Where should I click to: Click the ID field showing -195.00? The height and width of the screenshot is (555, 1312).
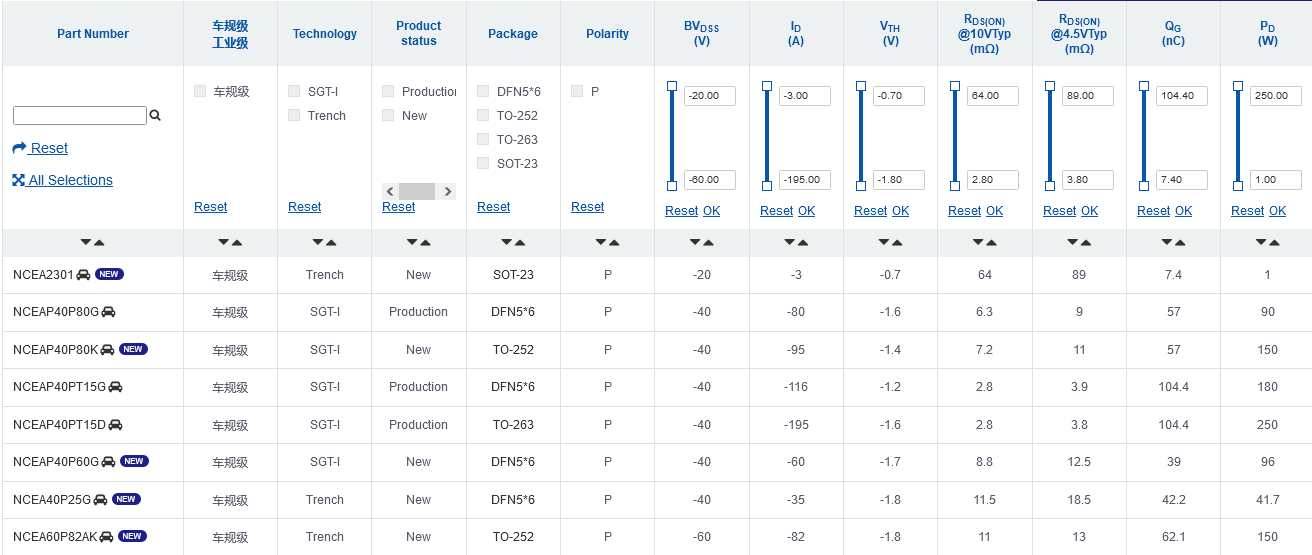[804, 180]
